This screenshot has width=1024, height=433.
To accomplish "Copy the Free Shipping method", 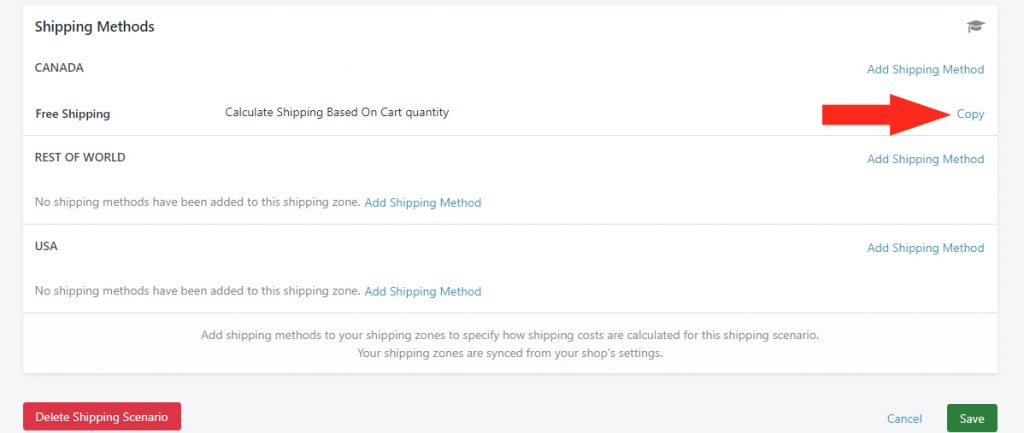I will (x=970, y=114).
